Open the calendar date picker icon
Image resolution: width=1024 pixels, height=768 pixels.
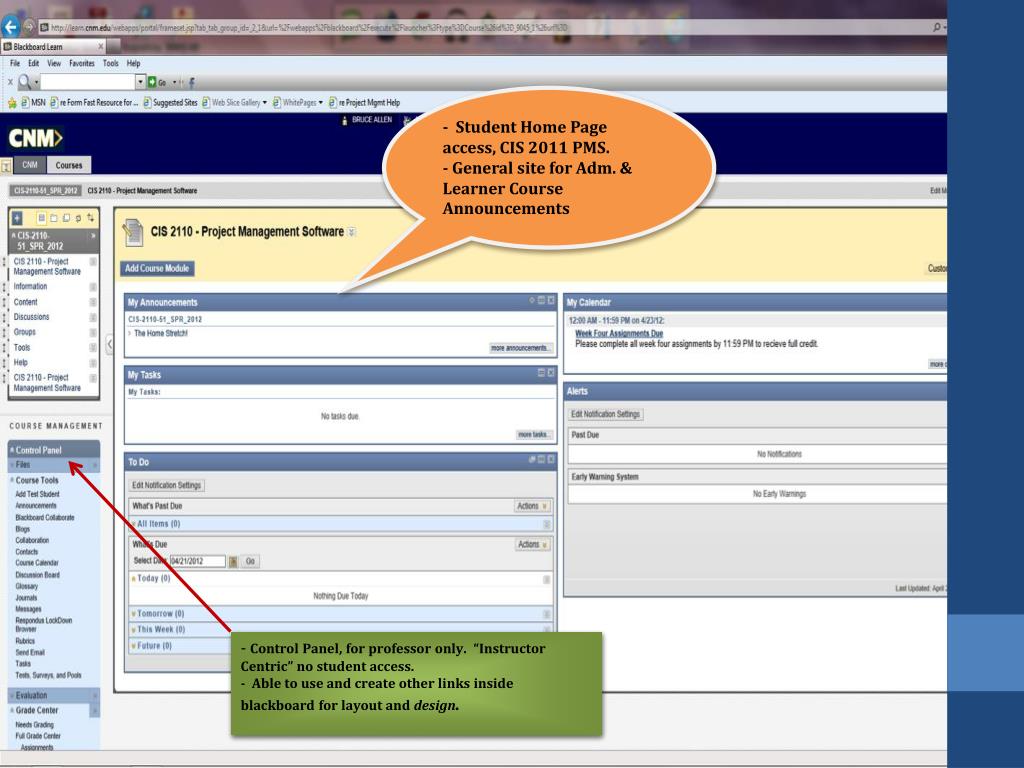[x=233, y=562]
